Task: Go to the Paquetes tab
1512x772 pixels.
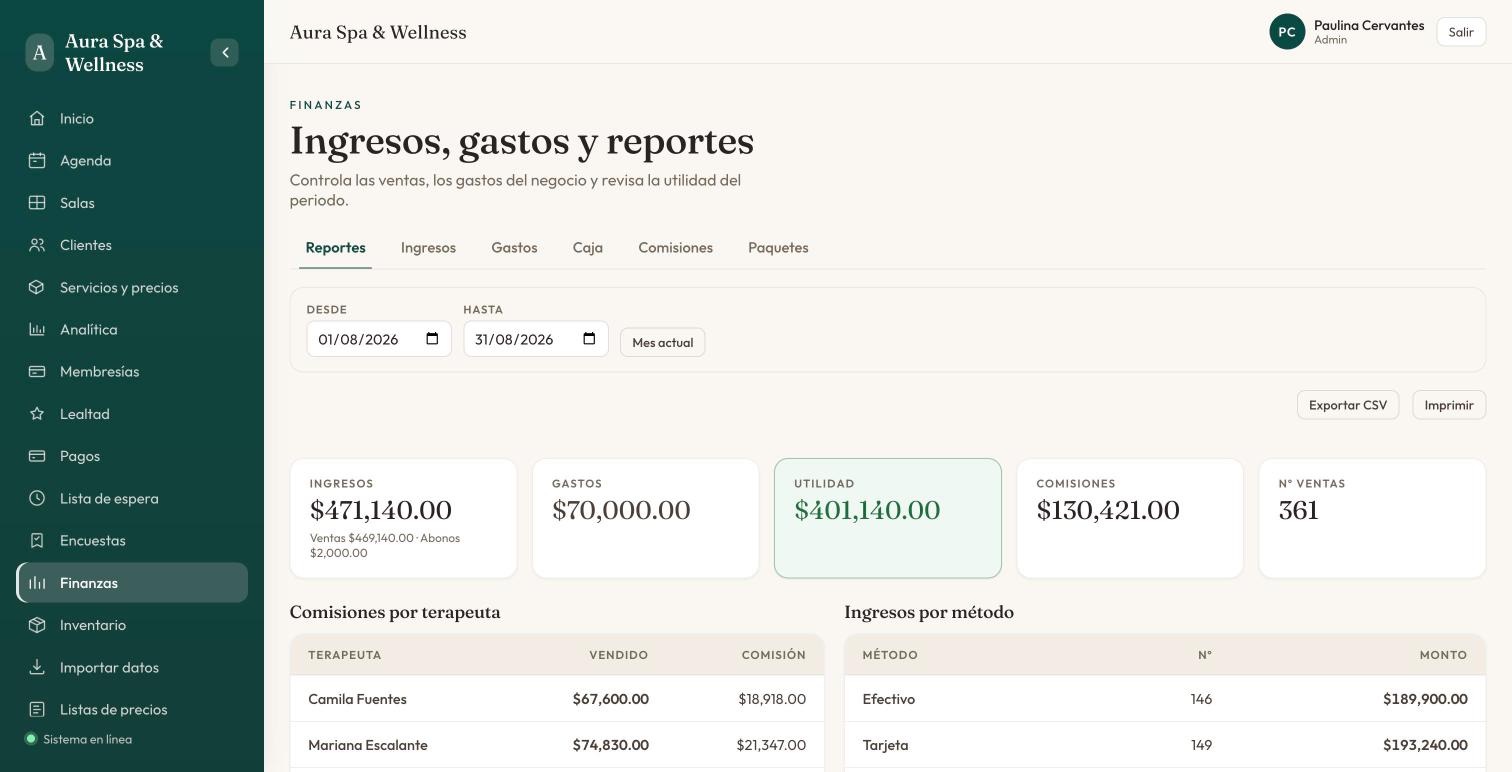Action: click(778, 247)
